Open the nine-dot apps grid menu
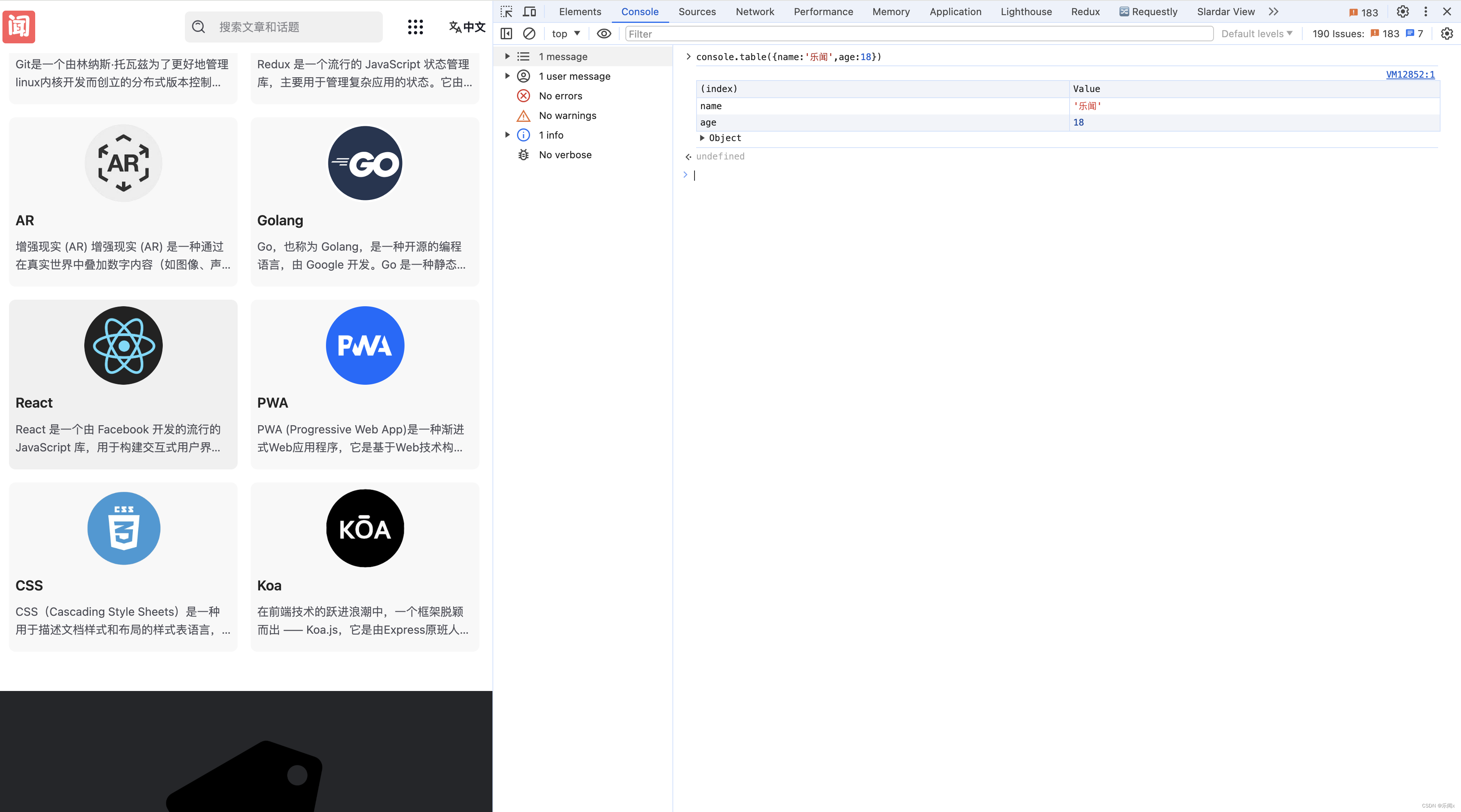This screenshot has height=812, width=1461. (x=415, y=27)
